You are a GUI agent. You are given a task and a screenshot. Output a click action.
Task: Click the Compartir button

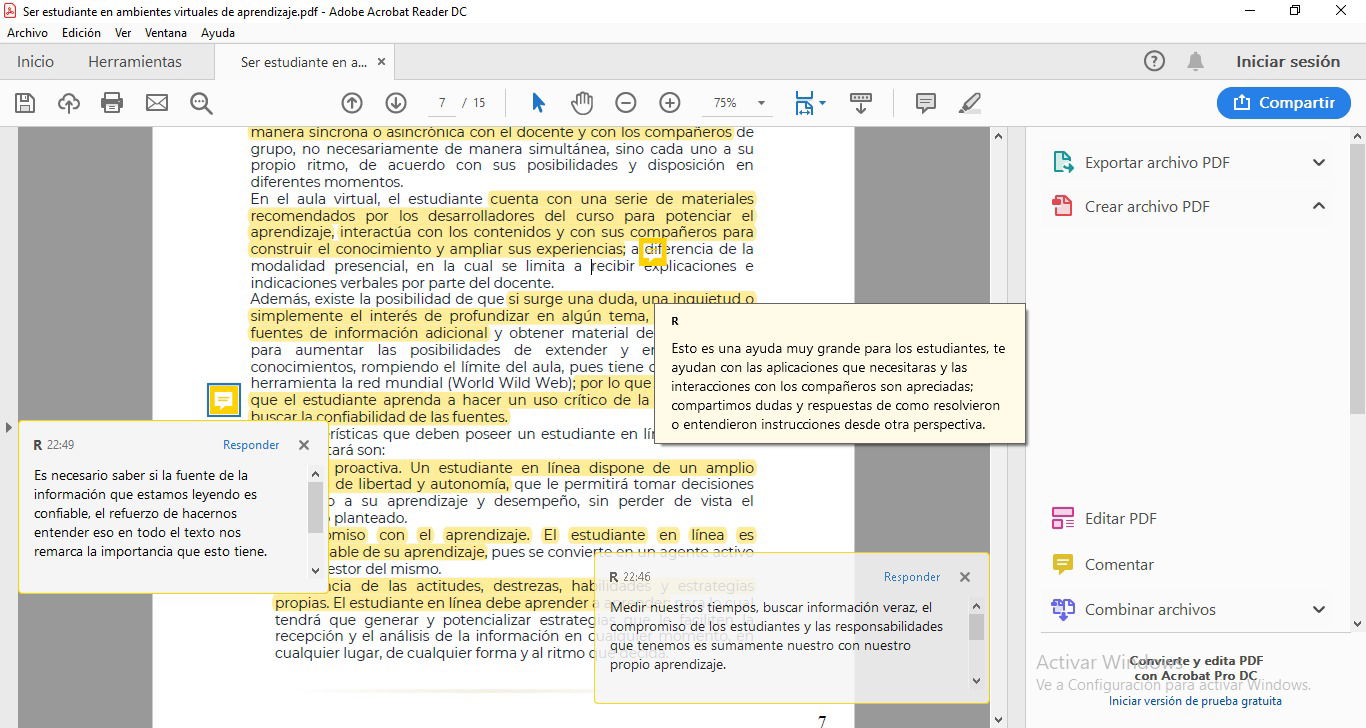(x=1284, y=102)
